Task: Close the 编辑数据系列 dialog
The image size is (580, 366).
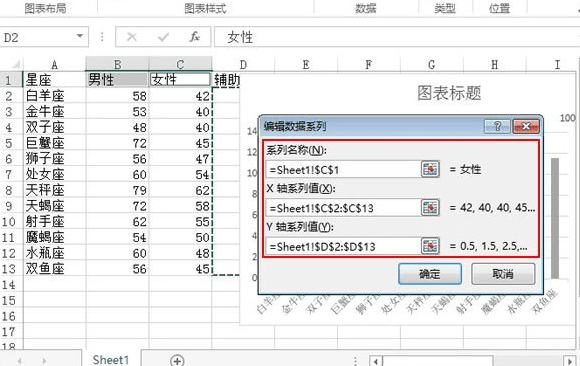Action: pyautogui.click(x=526, y=127)
